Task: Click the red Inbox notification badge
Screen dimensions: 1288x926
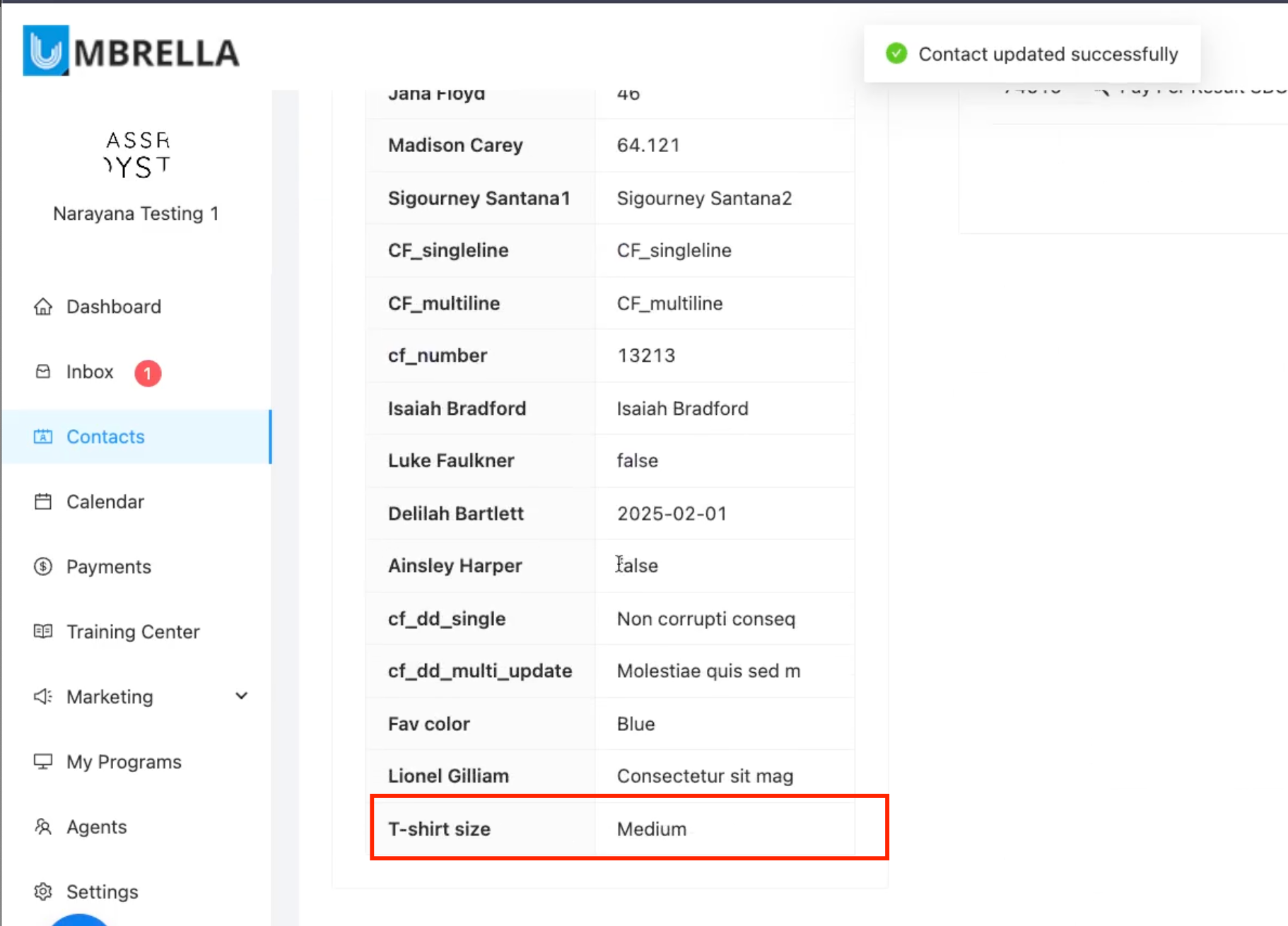Action: pos(148,373)
